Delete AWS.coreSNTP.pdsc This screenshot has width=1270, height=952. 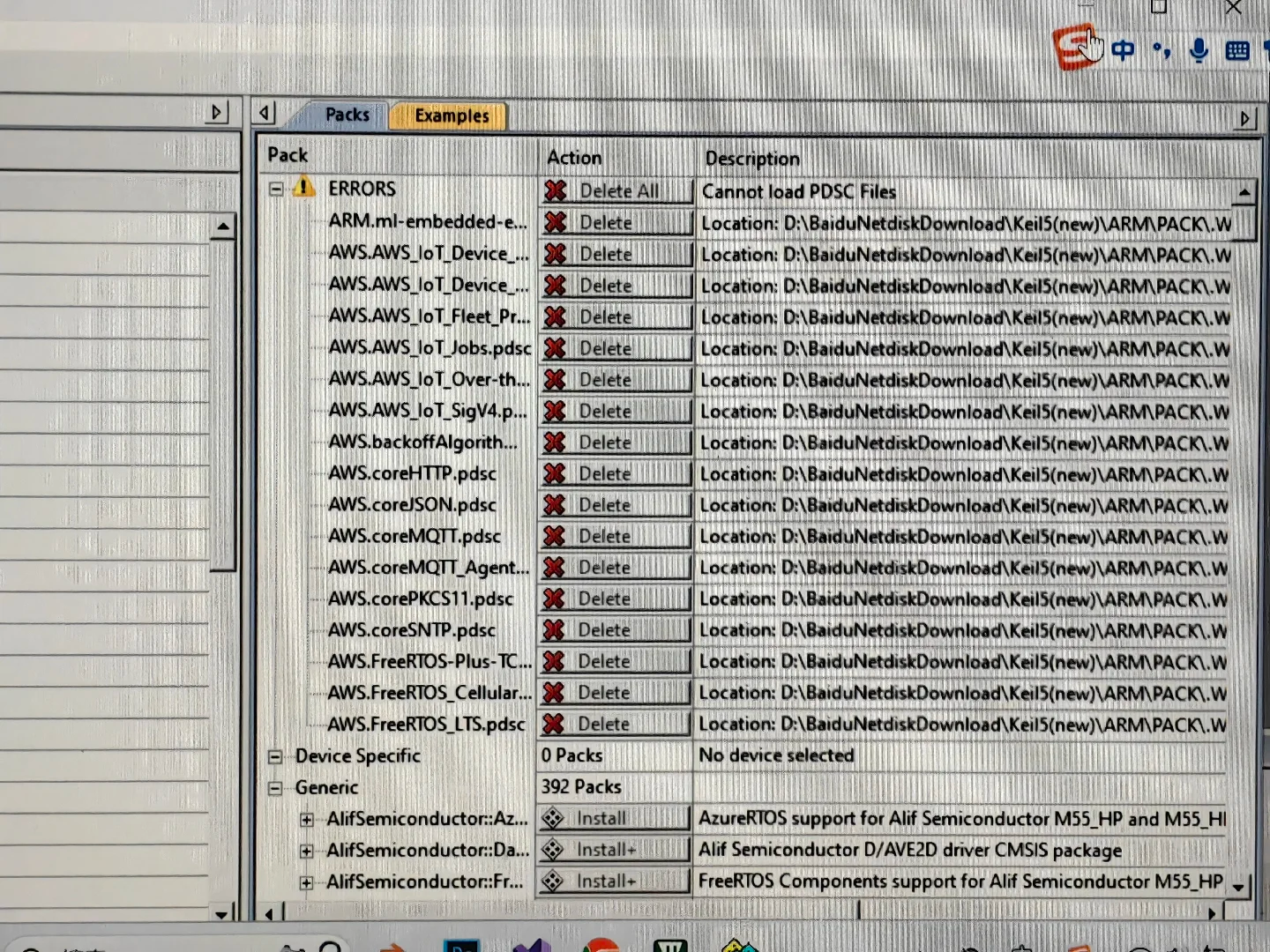pos(616,629)
